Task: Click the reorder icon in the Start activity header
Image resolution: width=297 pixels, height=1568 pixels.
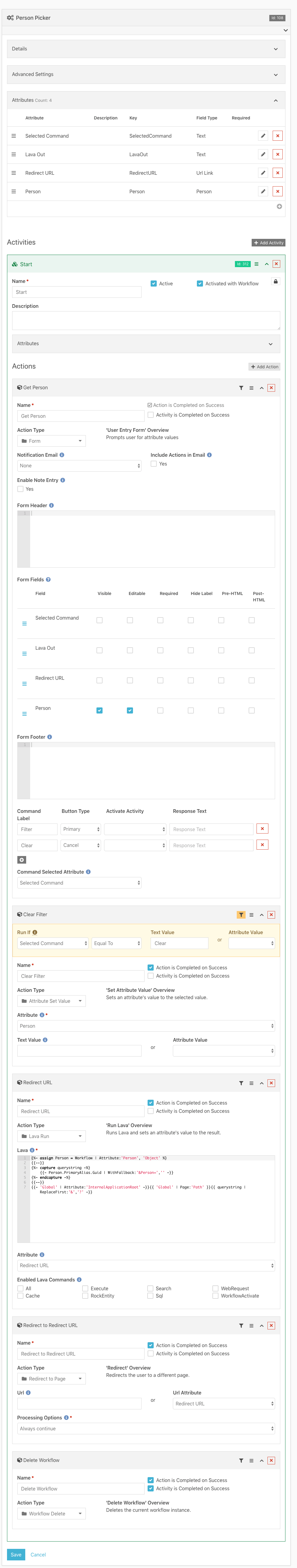Action: point(257,264)
